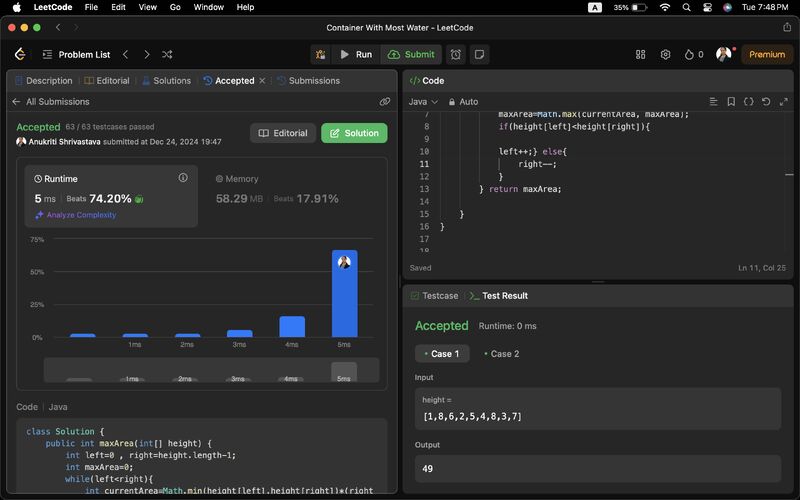Open the Edit menu
The width and height of the screenshot is (800, 500).
coord(118,7)
